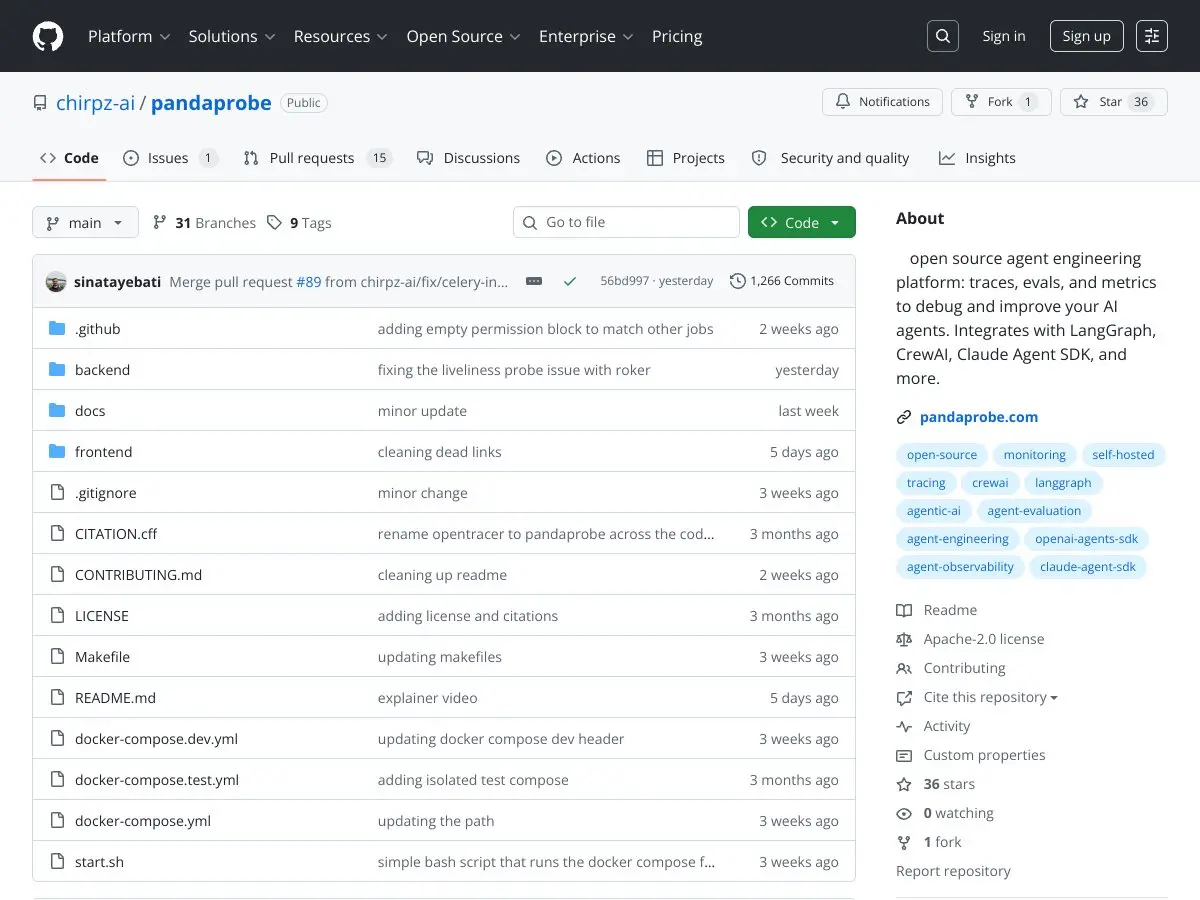Image resolution: width=1200 pixels, height=900 pixels.
Task: Open the GitHub homepage logo
Action: pos(48,36)
